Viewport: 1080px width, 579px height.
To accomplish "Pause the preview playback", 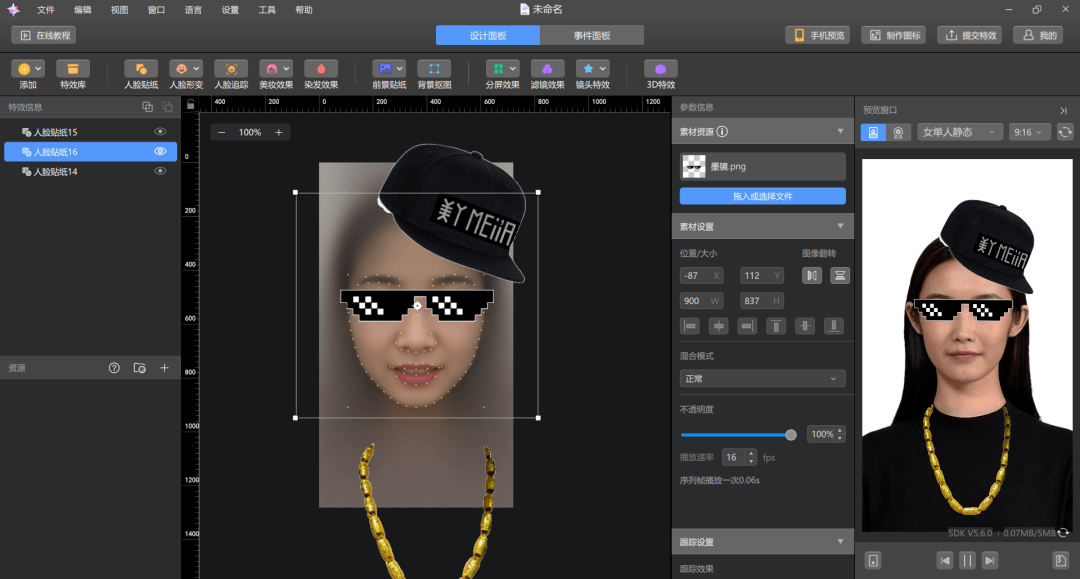I will 967,560.
